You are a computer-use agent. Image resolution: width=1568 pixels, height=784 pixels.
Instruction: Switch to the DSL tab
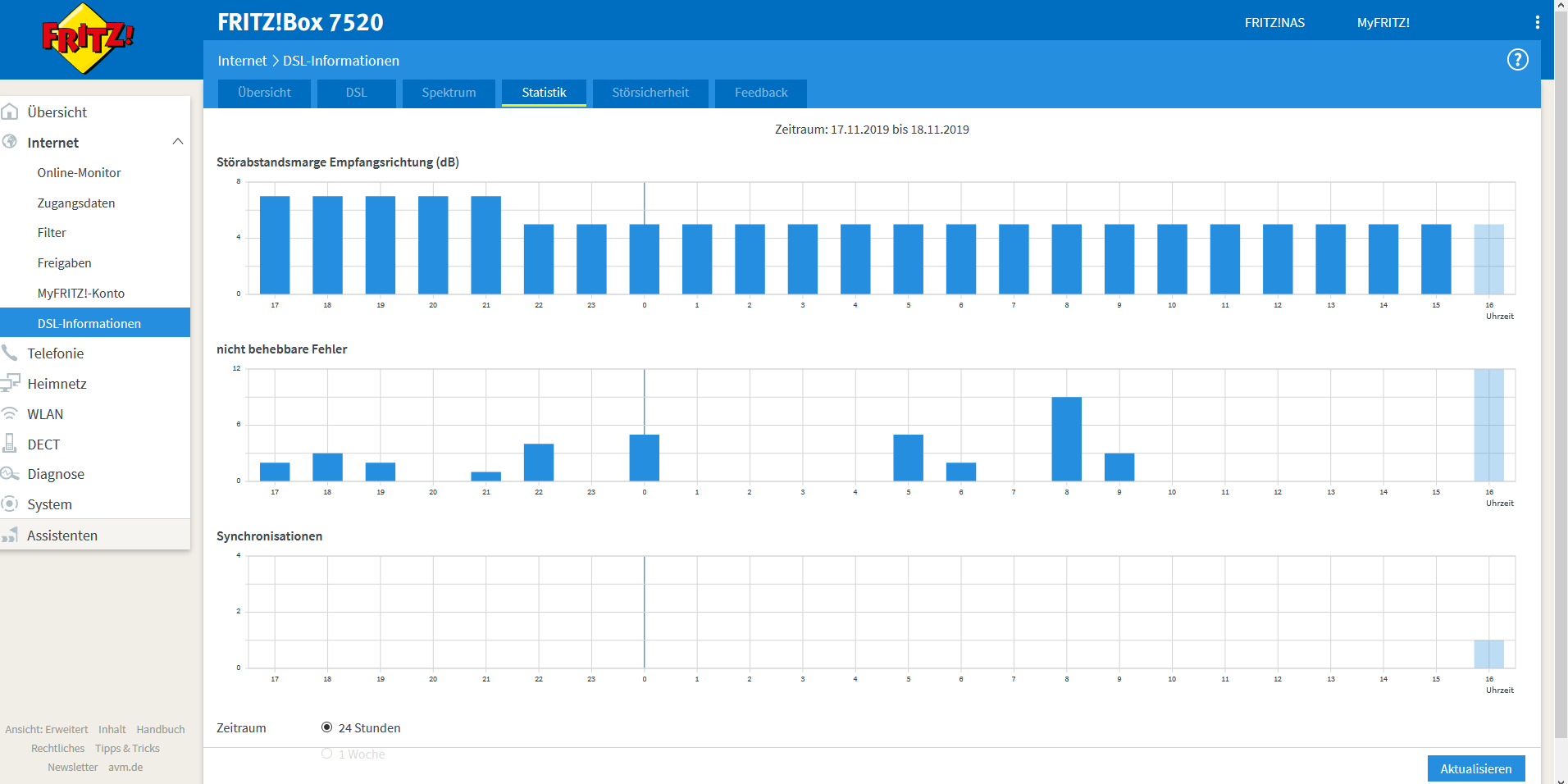(x=357, y=93)
